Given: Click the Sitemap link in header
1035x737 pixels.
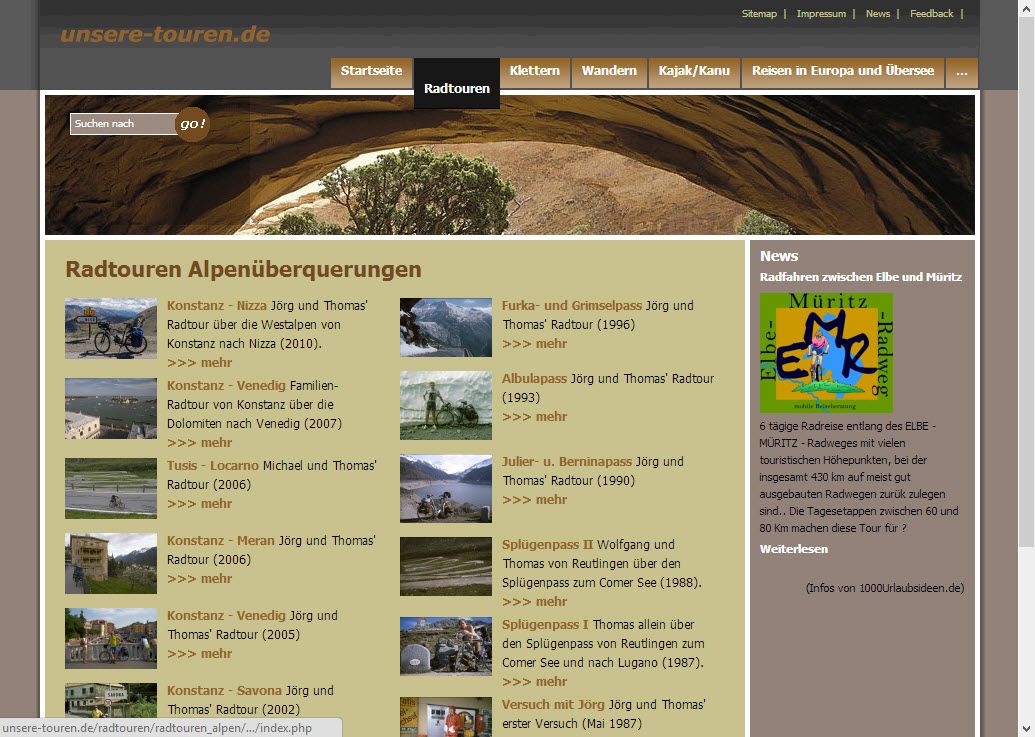Looking at the screenshot, I should tap(758, 14).
